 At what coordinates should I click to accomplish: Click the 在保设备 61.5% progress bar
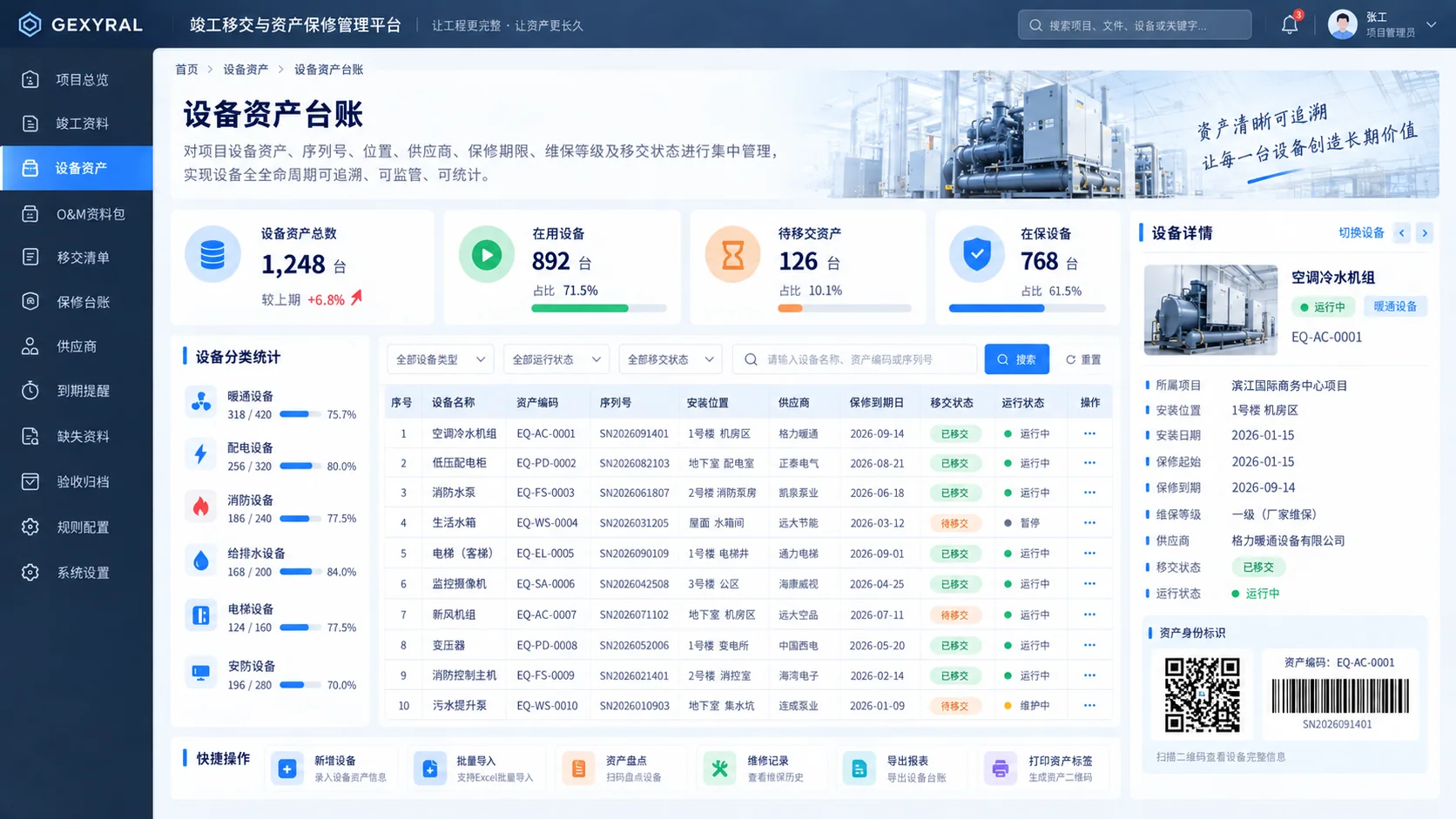[1028, 308]
